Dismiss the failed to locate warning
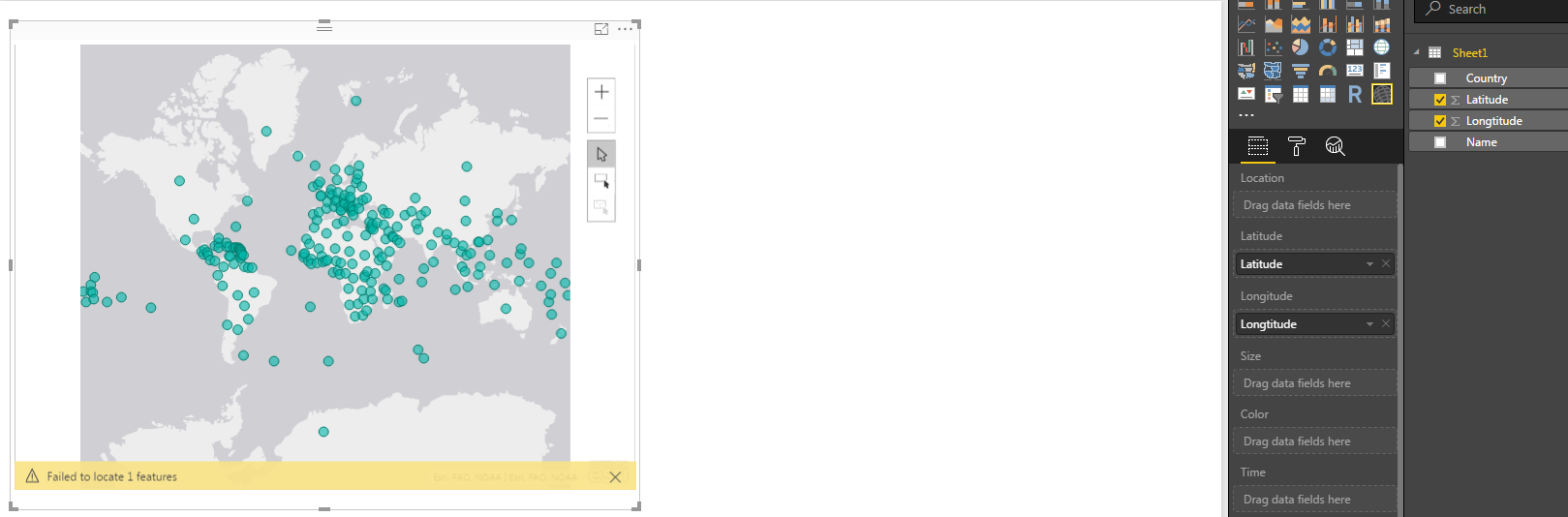The image size is (1568, 517). [x=615, y=476]
